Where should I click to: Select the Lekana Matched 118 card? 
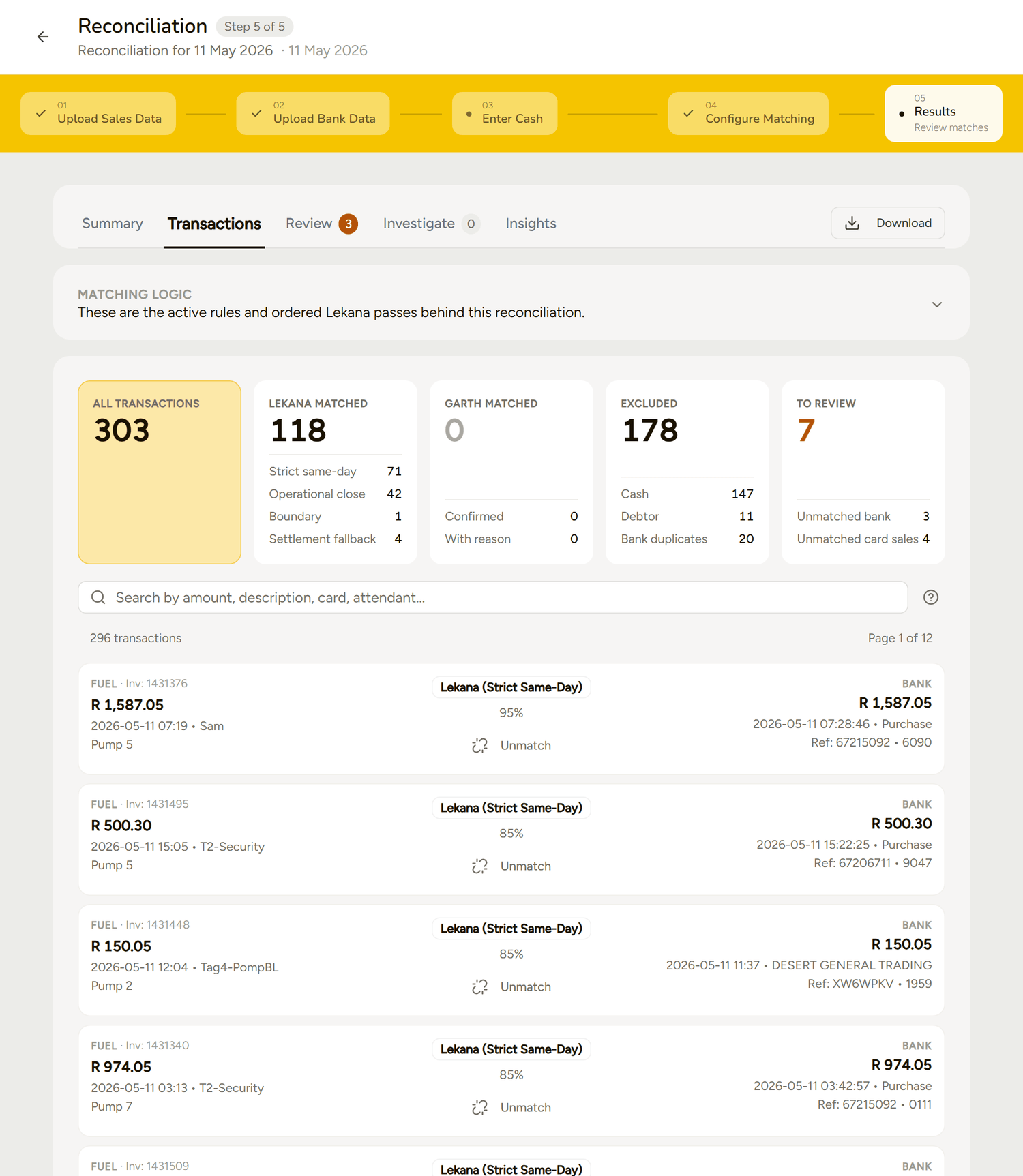[336, 472]
